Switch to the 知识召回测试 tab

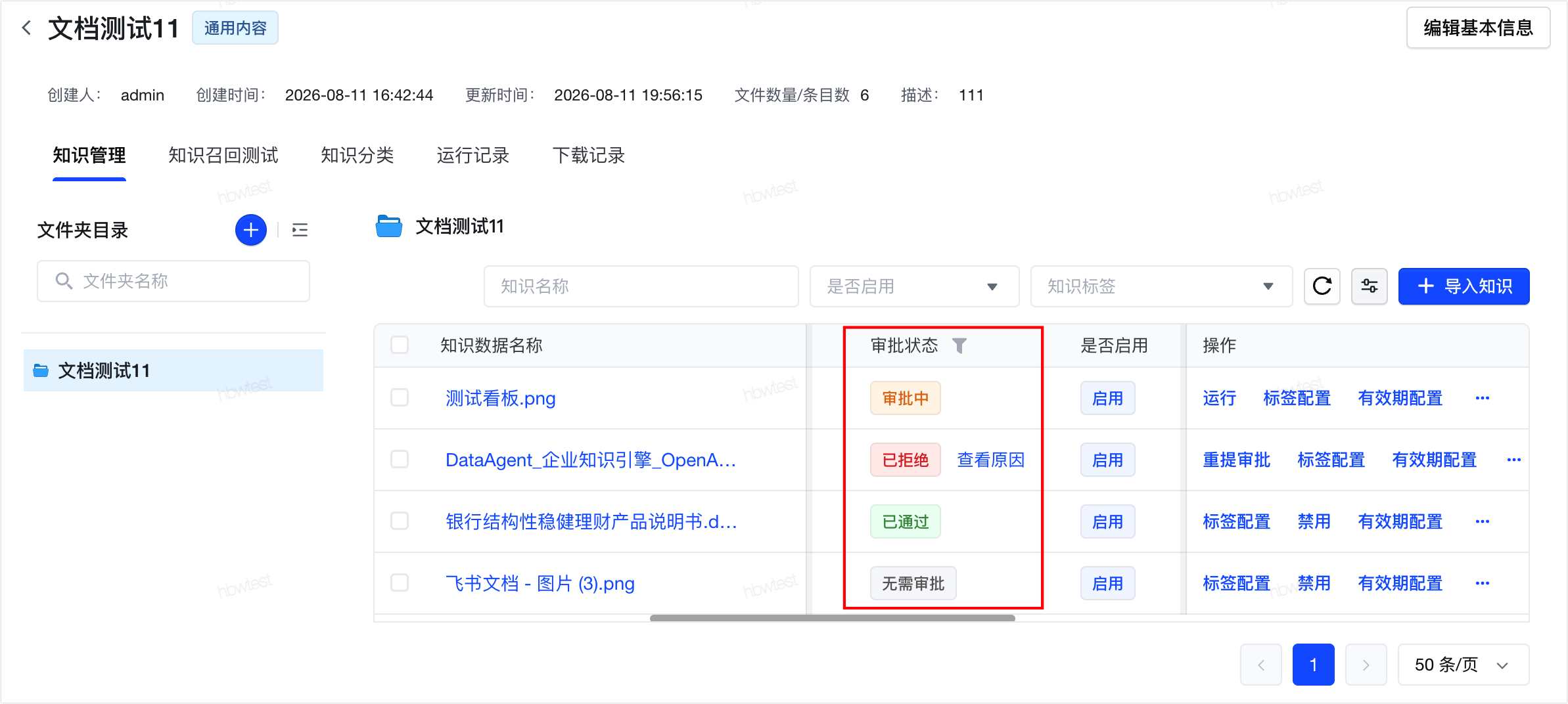223,156
